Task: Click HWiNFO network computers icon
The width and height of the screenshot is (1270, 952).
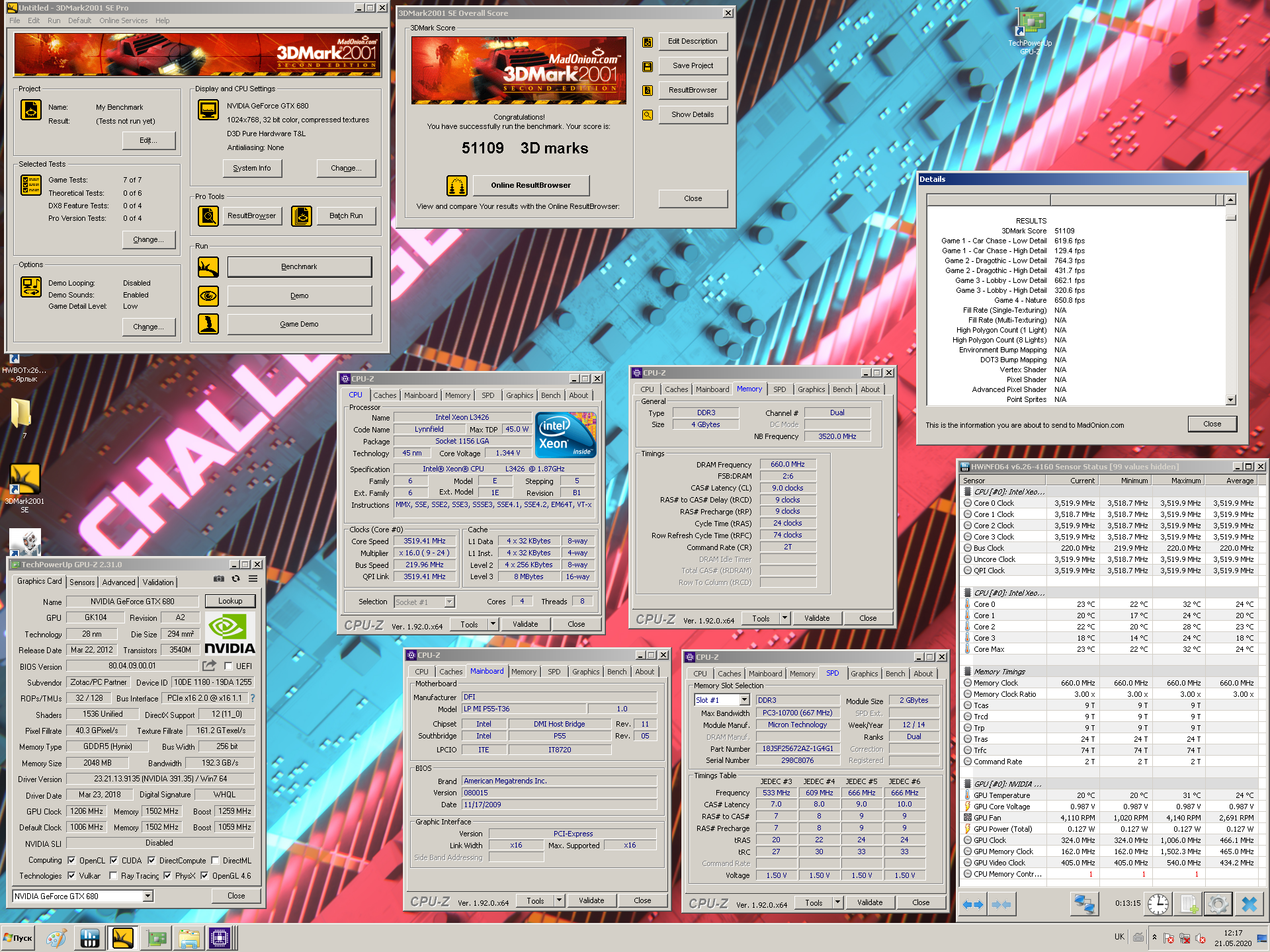Action: pos(1084,904)
